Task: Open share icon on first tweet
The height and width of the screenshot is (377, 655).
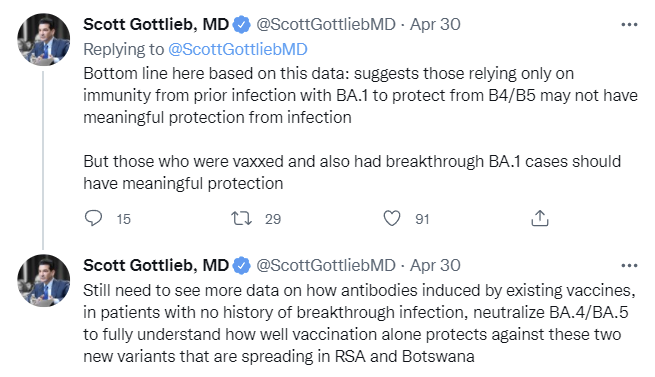Action: [x=540, y=218]
